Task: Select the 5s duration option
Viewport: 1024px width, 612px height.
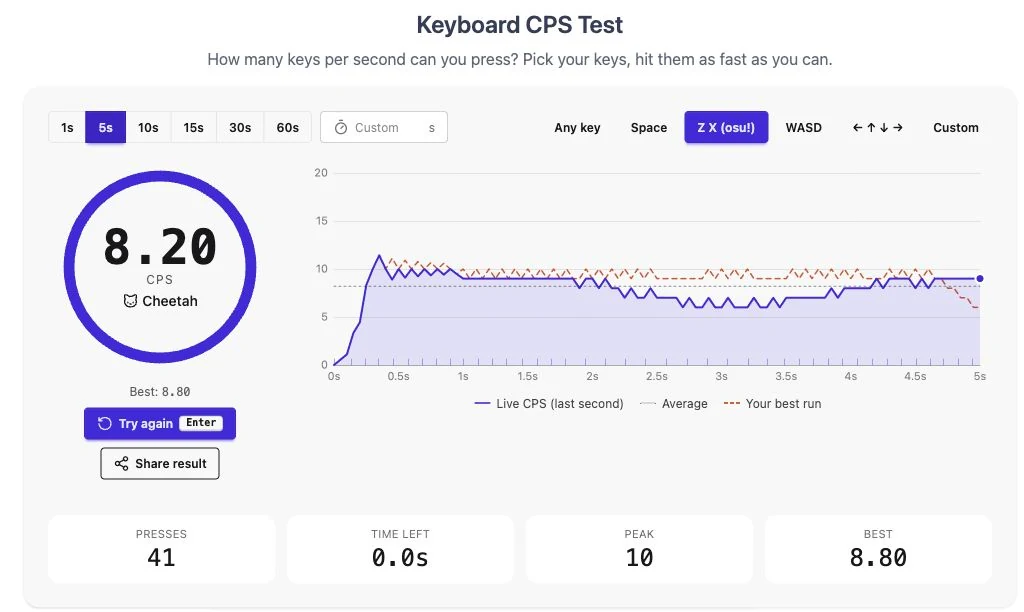Action: [x=105, y=127]
